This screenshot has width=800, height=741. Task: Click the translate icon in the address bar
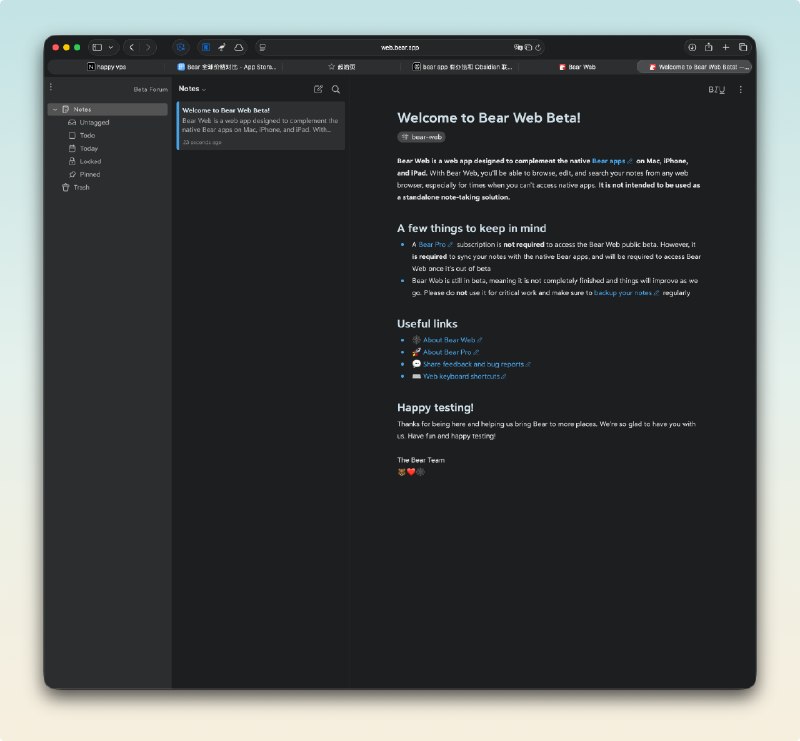[518, 47]
